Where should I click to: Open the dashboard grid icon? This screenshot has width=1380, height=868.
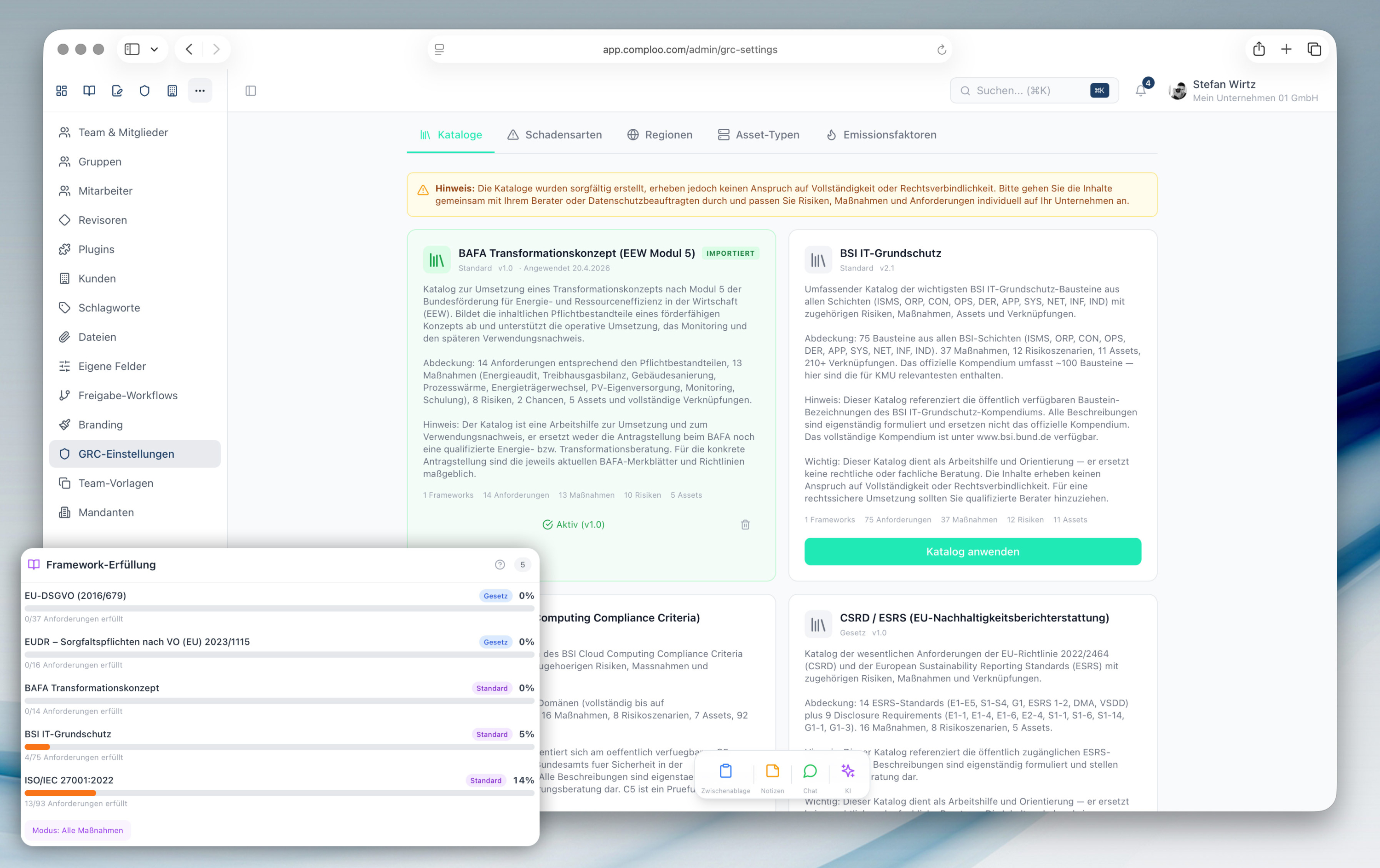click(61, 91)
